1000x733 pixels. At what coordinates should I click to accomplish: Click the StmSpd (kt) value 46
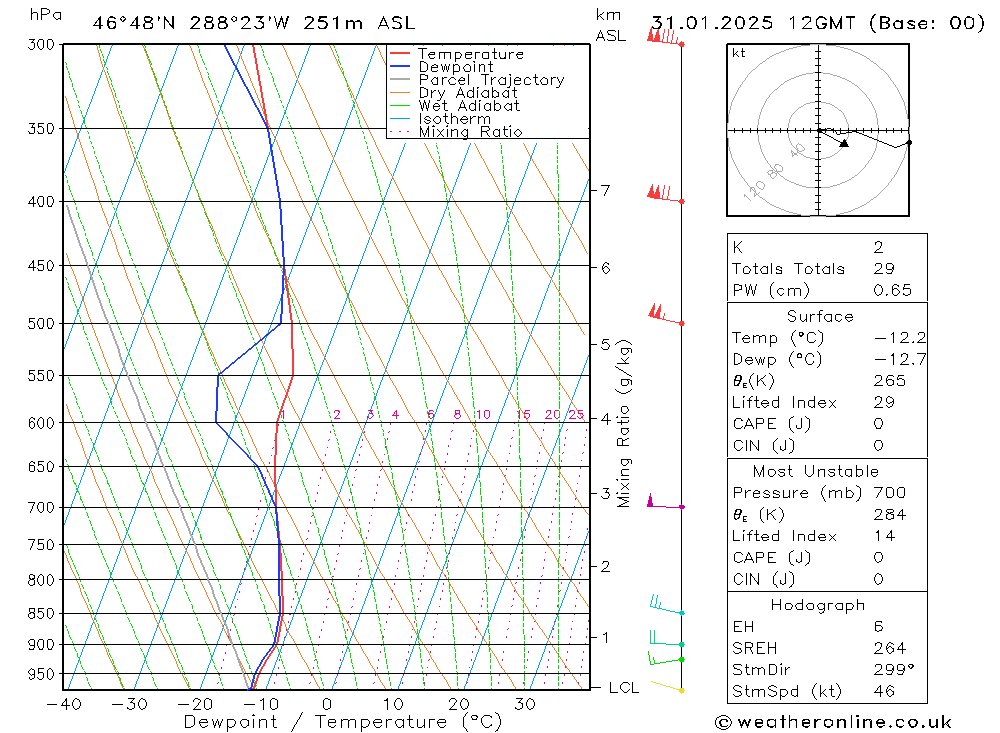click(x=884, y=692)
